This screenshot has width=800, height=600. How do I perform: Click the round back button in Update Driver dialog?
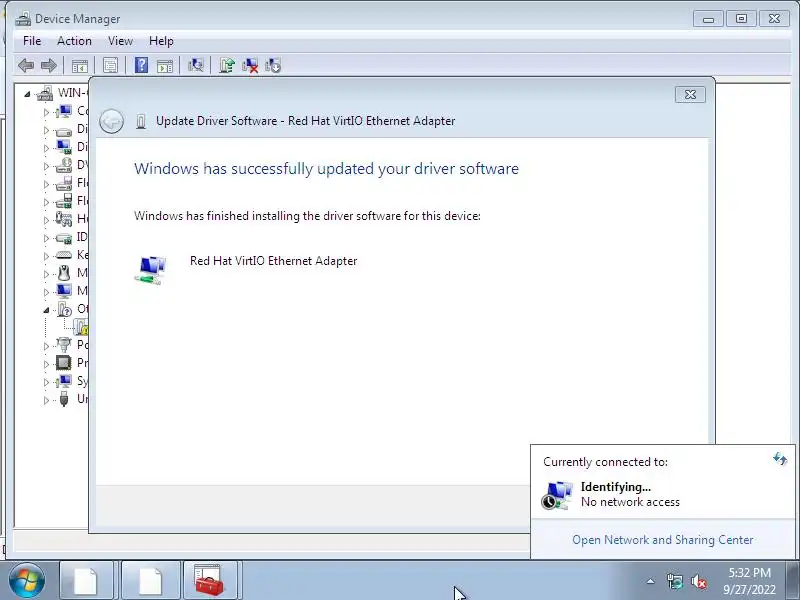pyautogui.click(x=111, y=121)
